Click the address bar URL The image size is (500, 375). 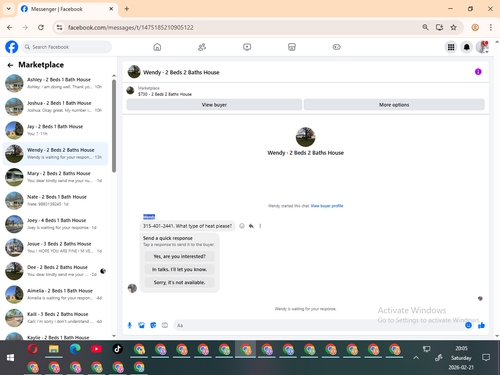pos(131,27)
